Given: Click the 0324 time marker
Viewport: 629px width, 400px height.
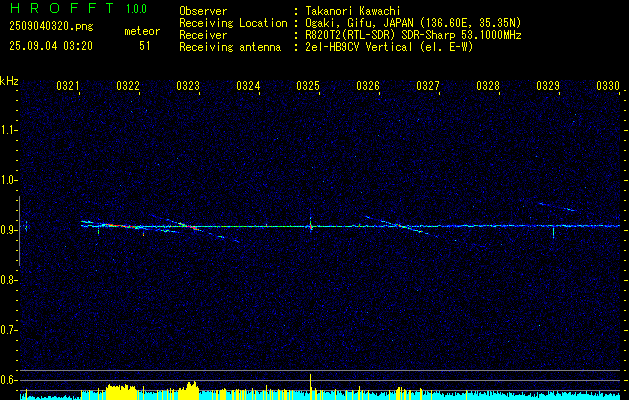Looking at the screenshot, I should coord(248,86).
